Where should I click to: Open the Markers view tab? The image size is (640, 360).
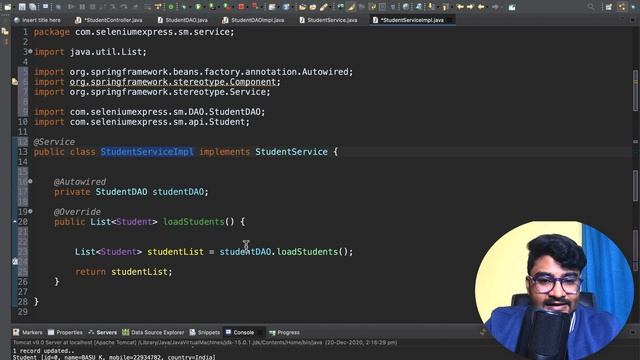pyautogui.click(x=28, y=332)
